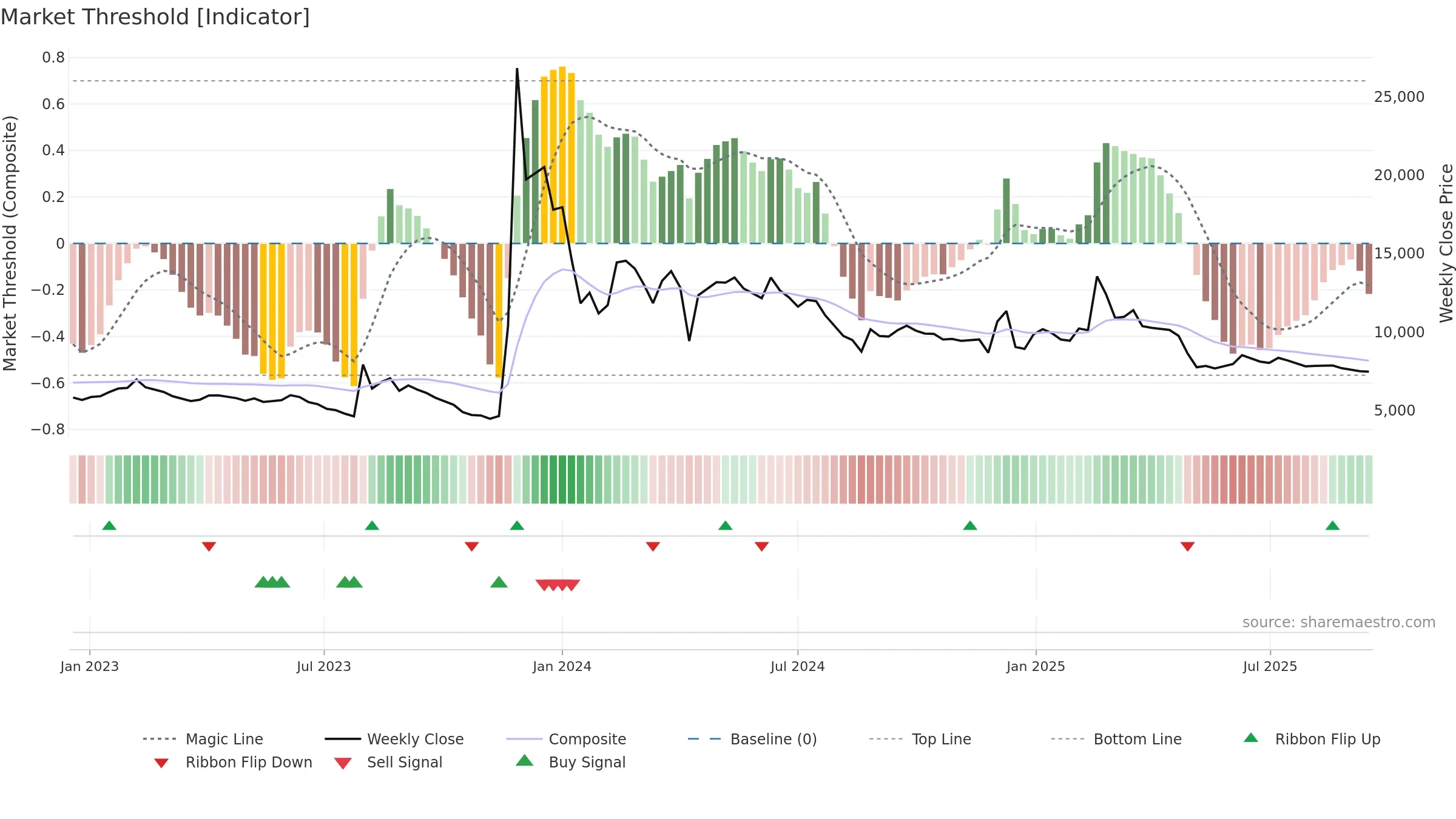The height and width of the screenshot is (819, 1456).
Task: Click the ribbon flip up marker before Jan 2025
Action: (970, 525)
